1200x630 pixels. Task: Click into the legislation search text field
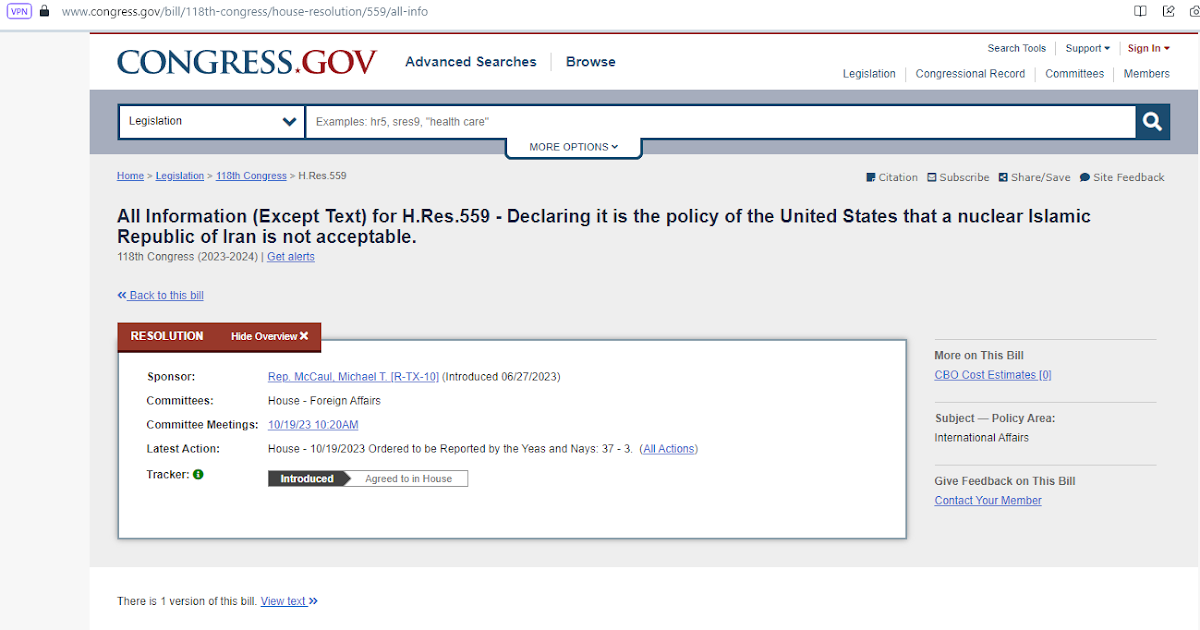click(720, 122)
